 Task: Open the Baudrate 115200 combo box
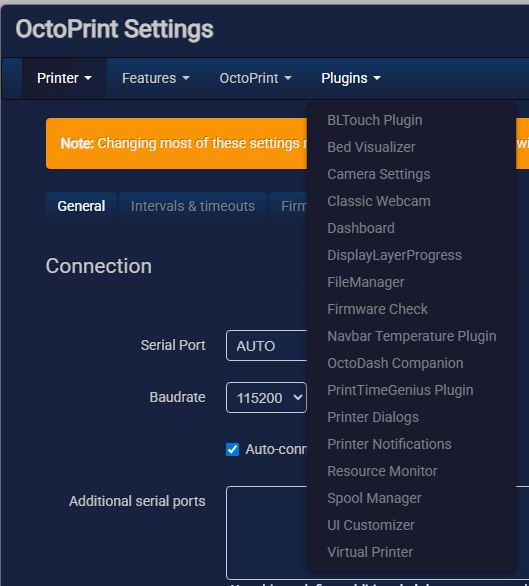click(x=266, y=398)
